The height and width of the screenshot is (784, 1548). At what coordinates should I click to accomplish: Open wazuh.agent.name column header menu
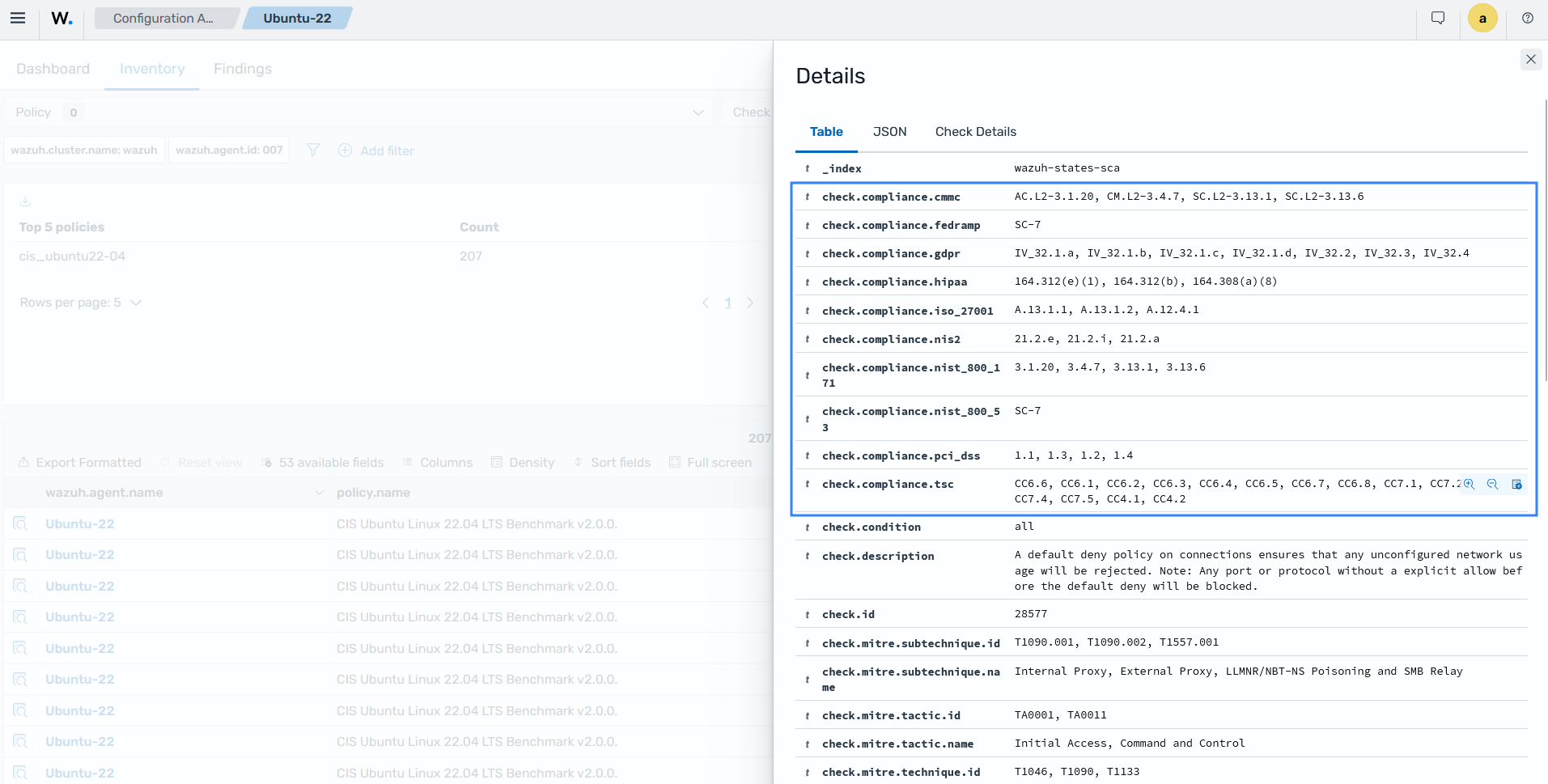click(x=319, y=493)
